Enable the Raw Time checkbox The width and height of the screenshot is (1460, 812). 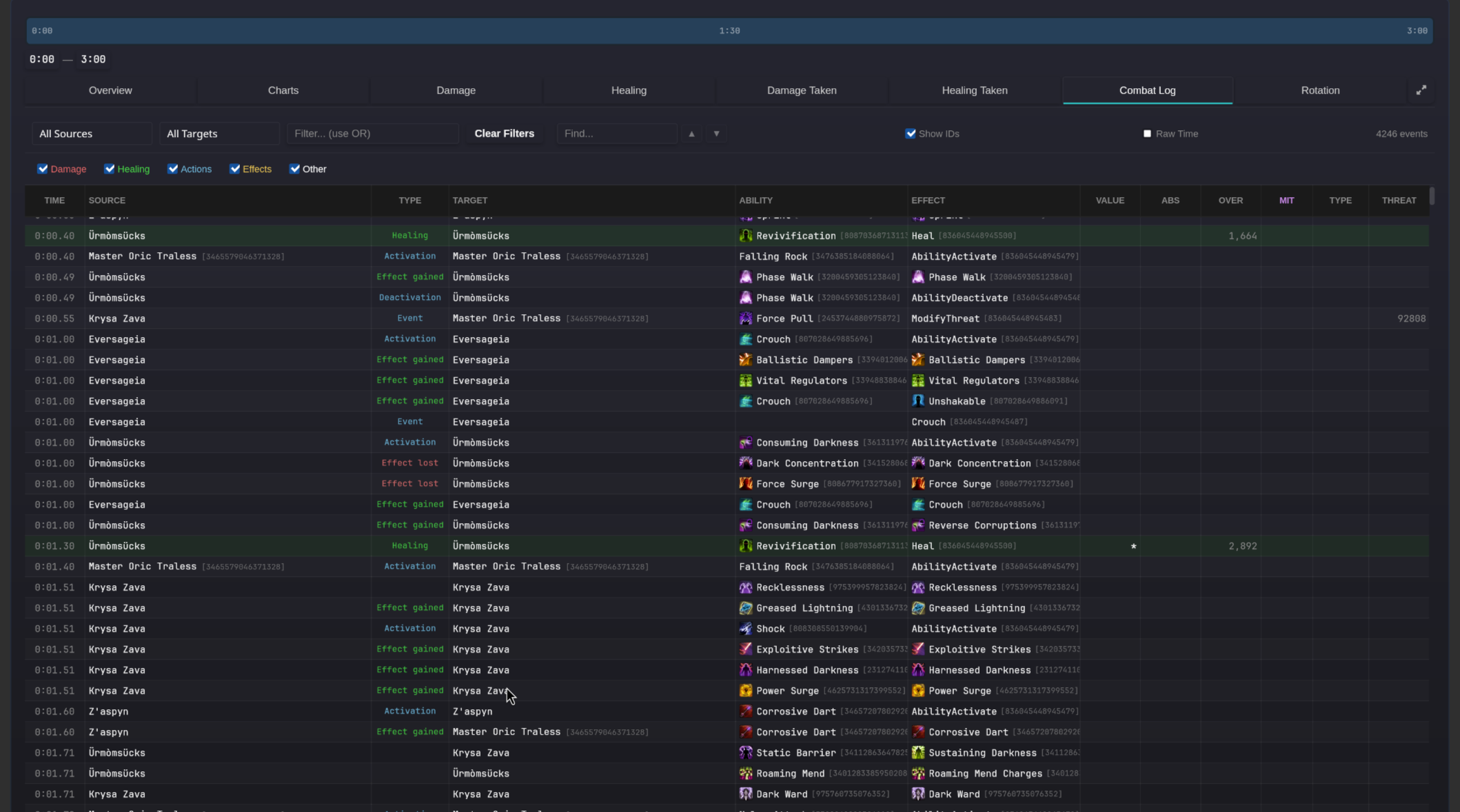[1147, 133]
